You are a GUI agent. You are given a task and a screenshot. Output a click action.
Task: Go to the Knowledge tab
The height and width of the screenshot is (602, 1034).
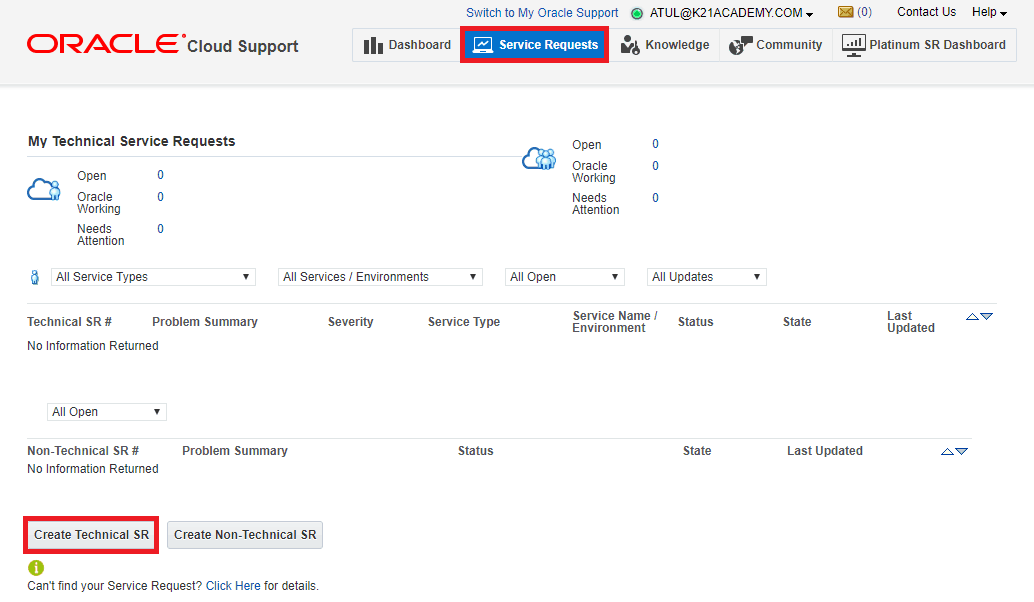665,45
